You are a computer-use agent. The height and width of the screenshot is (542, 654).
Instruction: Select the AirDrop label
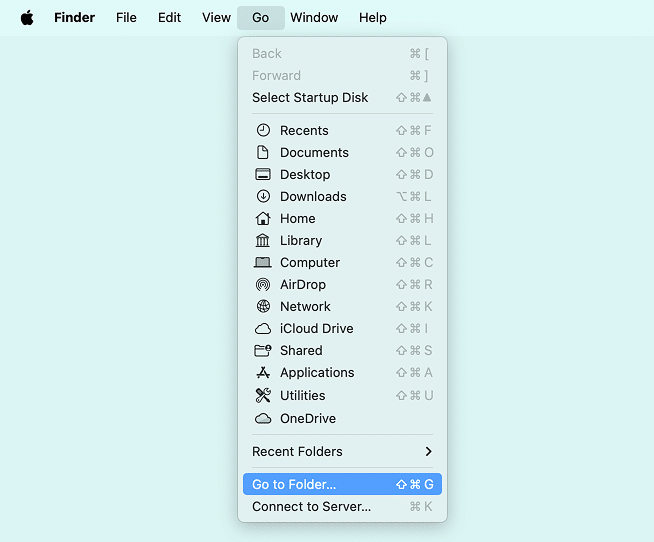click(x=303, y=285)
